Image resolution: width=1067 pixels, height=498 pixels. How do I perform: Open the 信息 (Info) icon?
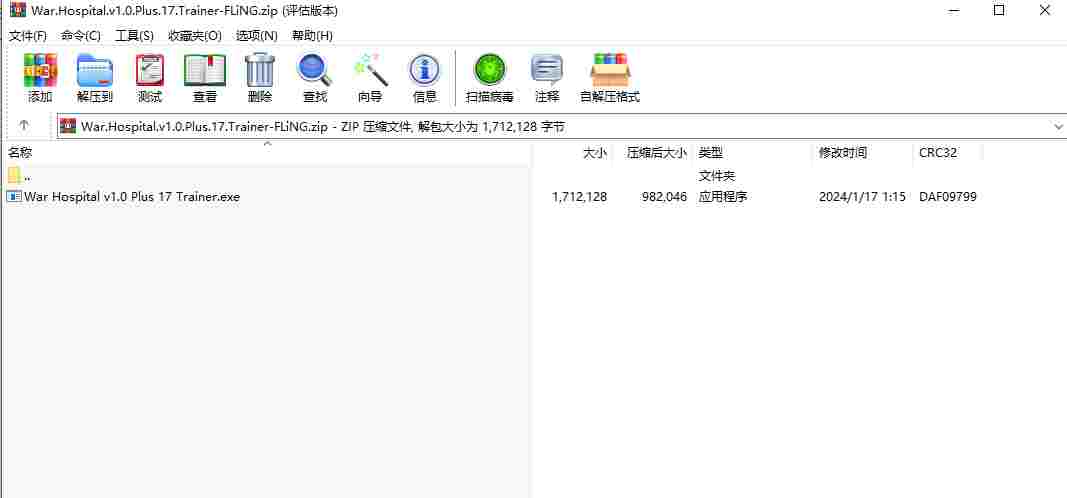point(425,71)
